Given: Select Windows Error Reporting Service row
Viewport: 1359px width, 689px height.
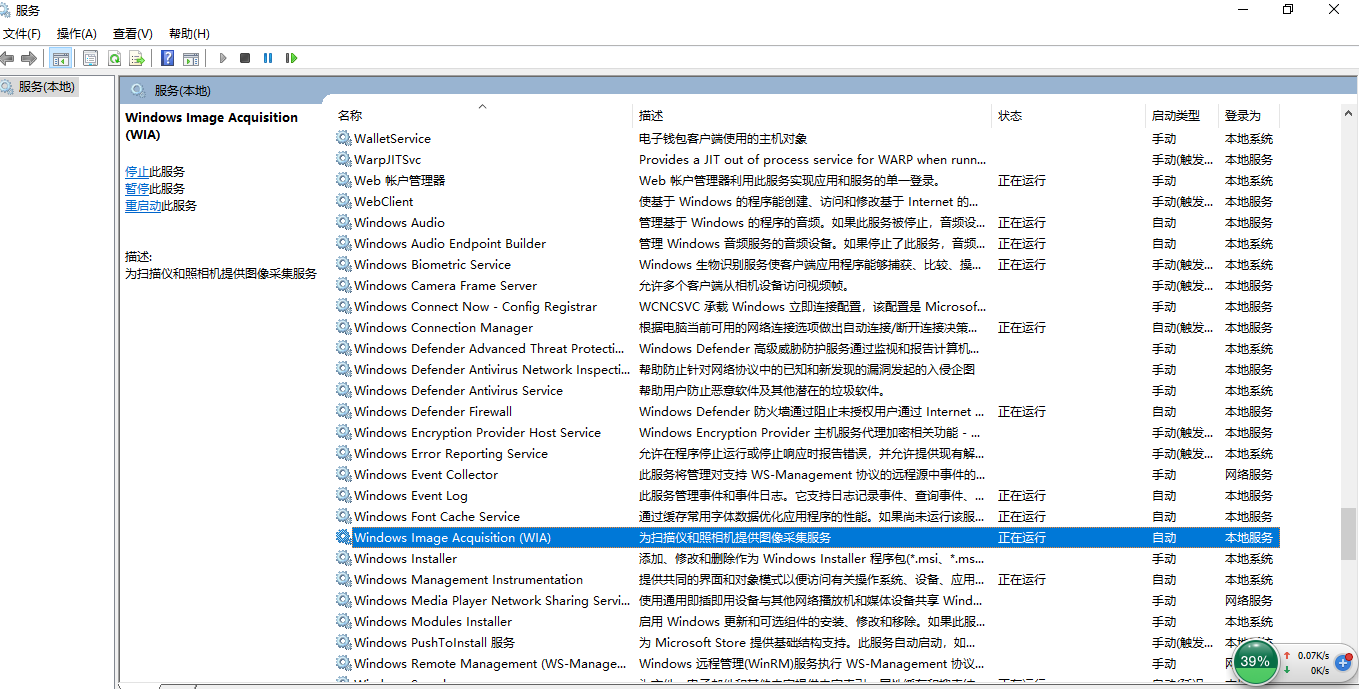Looking at the screenshot, I should coord(807,453).
